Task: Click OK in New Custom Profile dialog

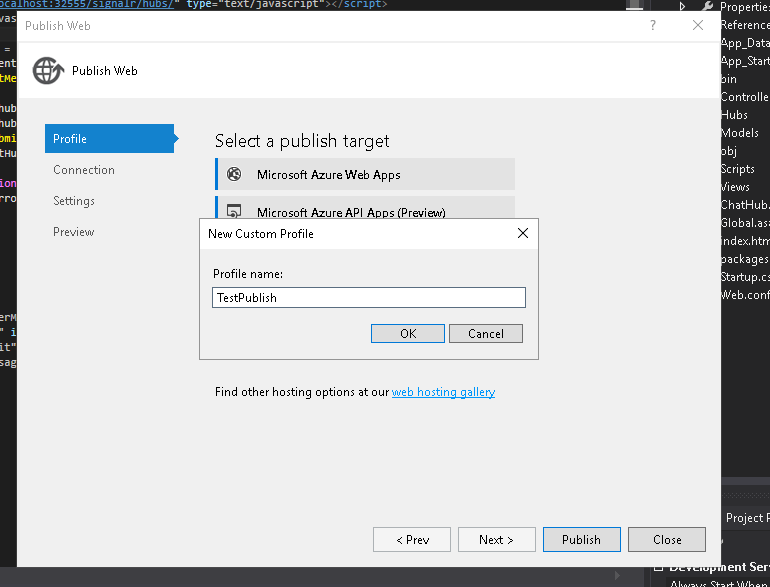Action: coord(408,334)
